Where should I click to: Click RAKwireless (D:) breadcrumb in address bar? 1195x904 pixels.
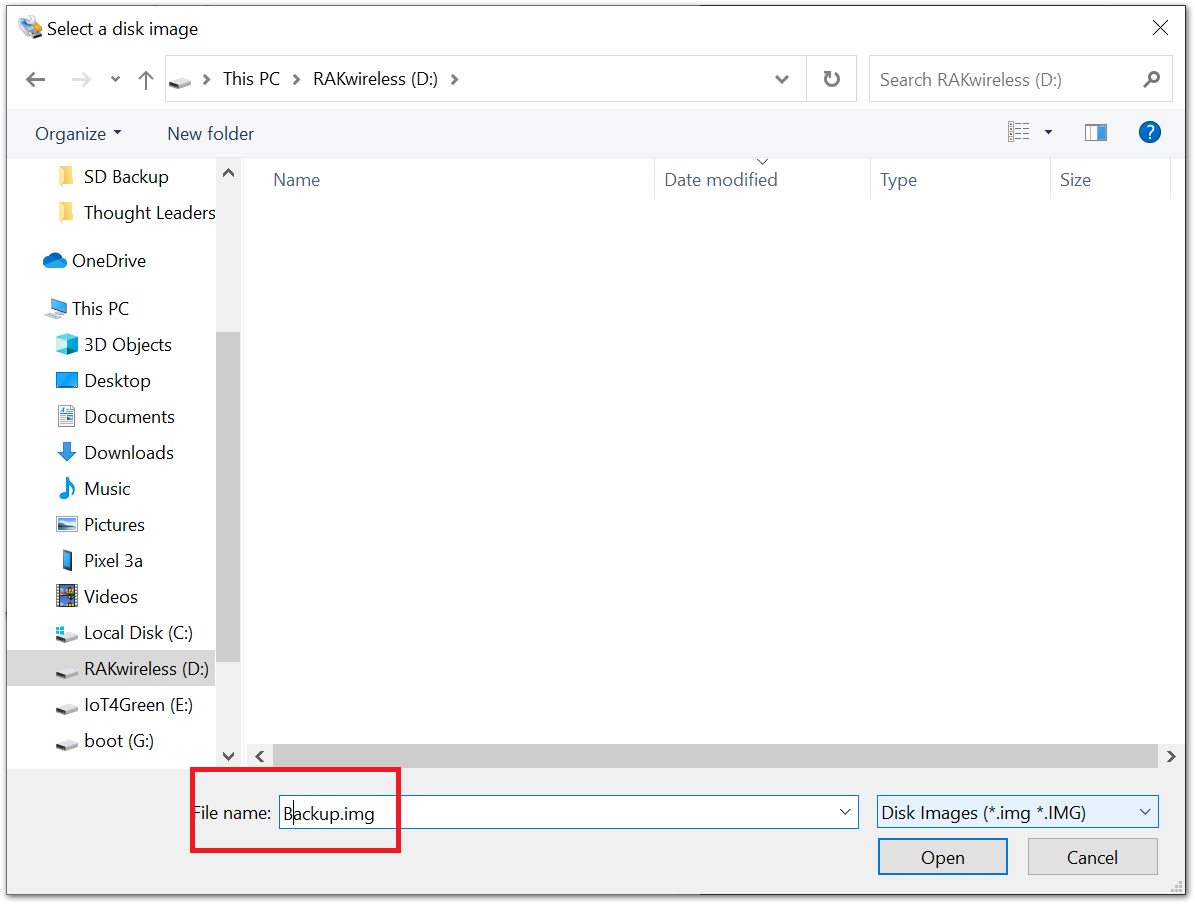coord(375,79)
